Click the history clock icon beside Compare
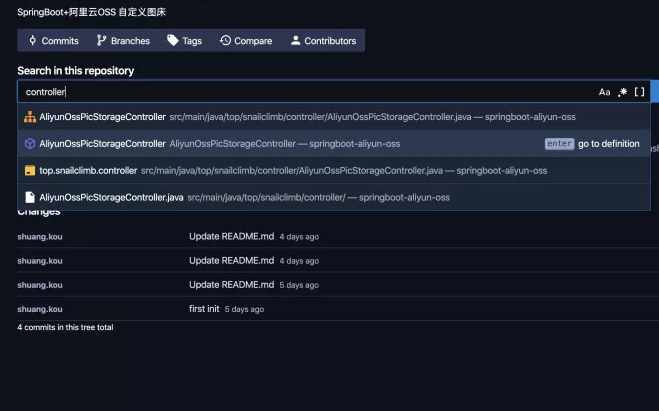The image size is (659, 411). 225,40
